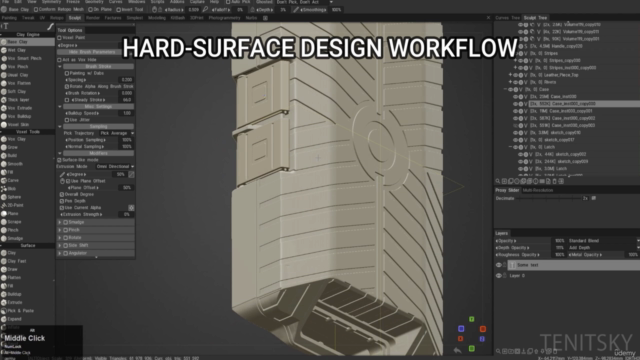Image resolution: width=640 pixels, height=360 pixels.
Task: Expand the Angulator modifier section
Action: (x=60, y=253)
